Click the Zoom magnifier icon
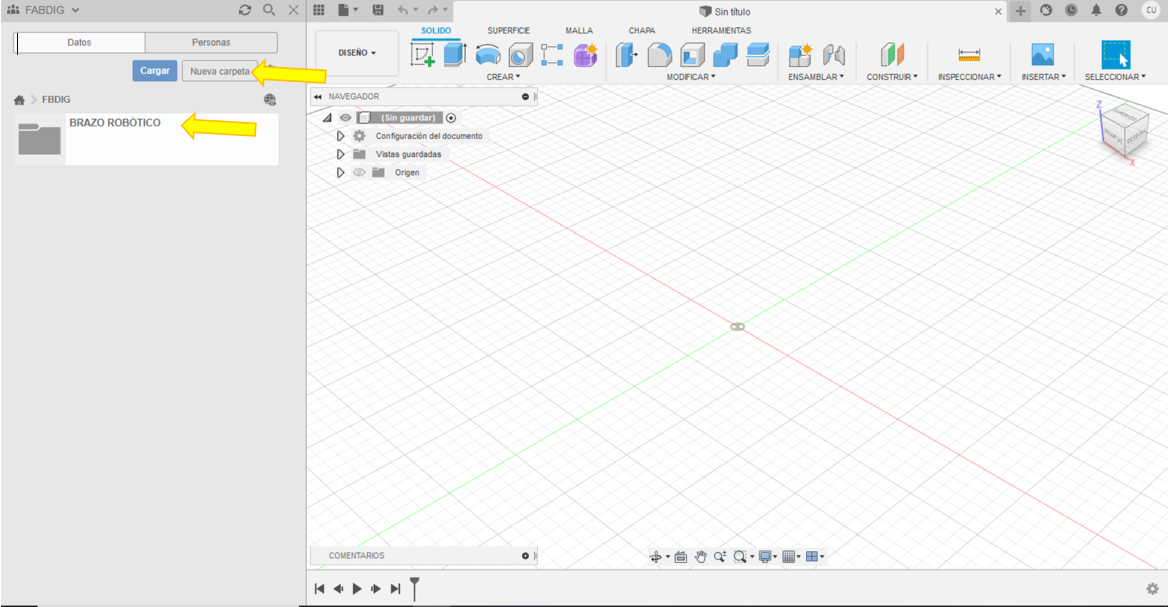Image resolution: width=1170 pixels, height=607 pixels. 719,557
